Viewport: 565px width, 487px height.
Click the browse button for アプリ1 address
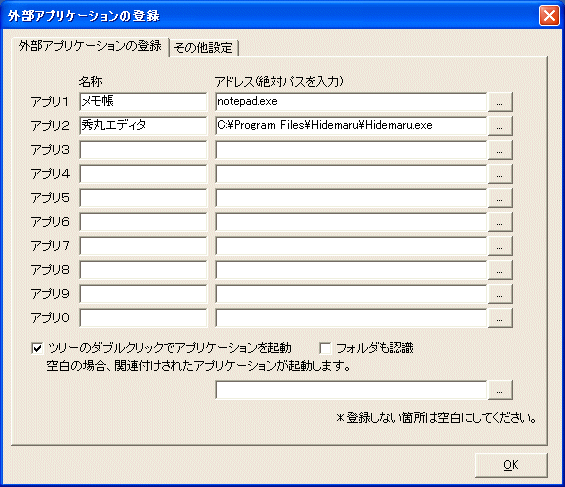(x=500, y=102)
